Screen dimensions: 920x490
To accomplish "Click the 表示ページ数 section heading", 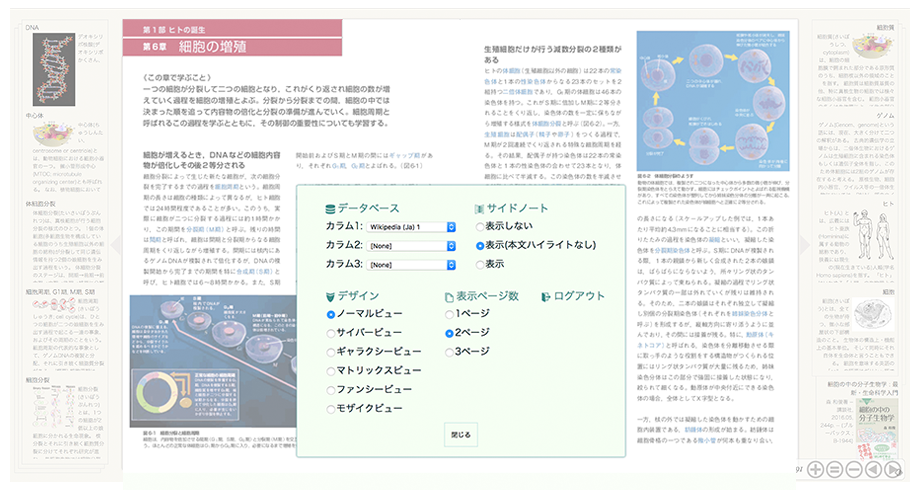I will point(488,296).
